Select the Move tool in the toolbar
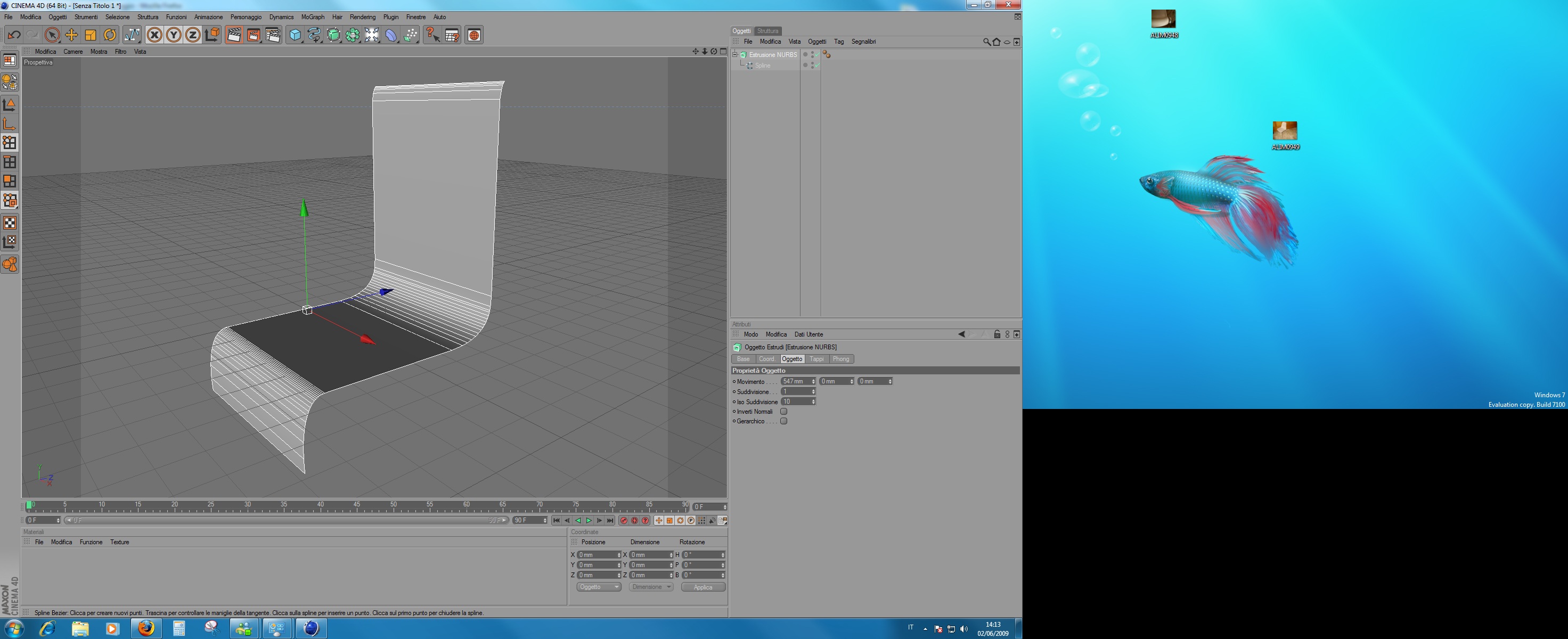 click(71, 35)
